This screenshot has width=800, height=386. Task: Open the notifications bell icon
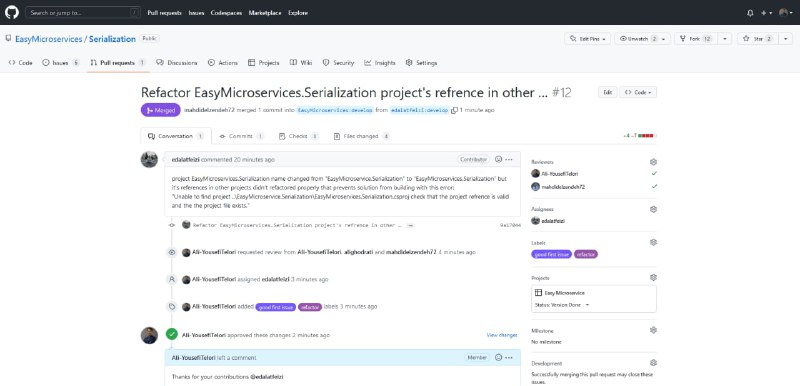pos(749,13)
